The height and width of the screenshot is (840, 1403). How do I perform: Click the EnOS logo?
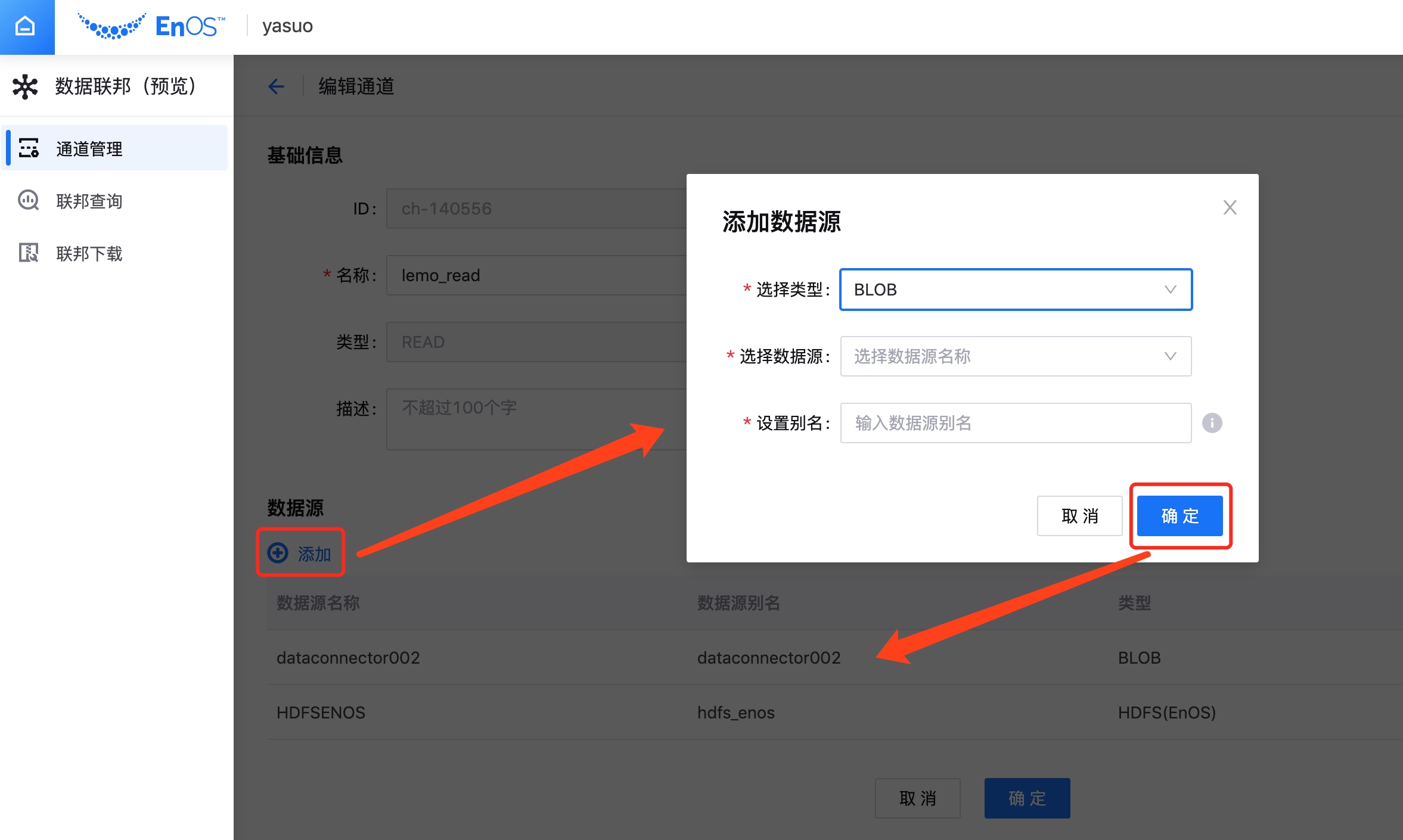click(152, 26)
